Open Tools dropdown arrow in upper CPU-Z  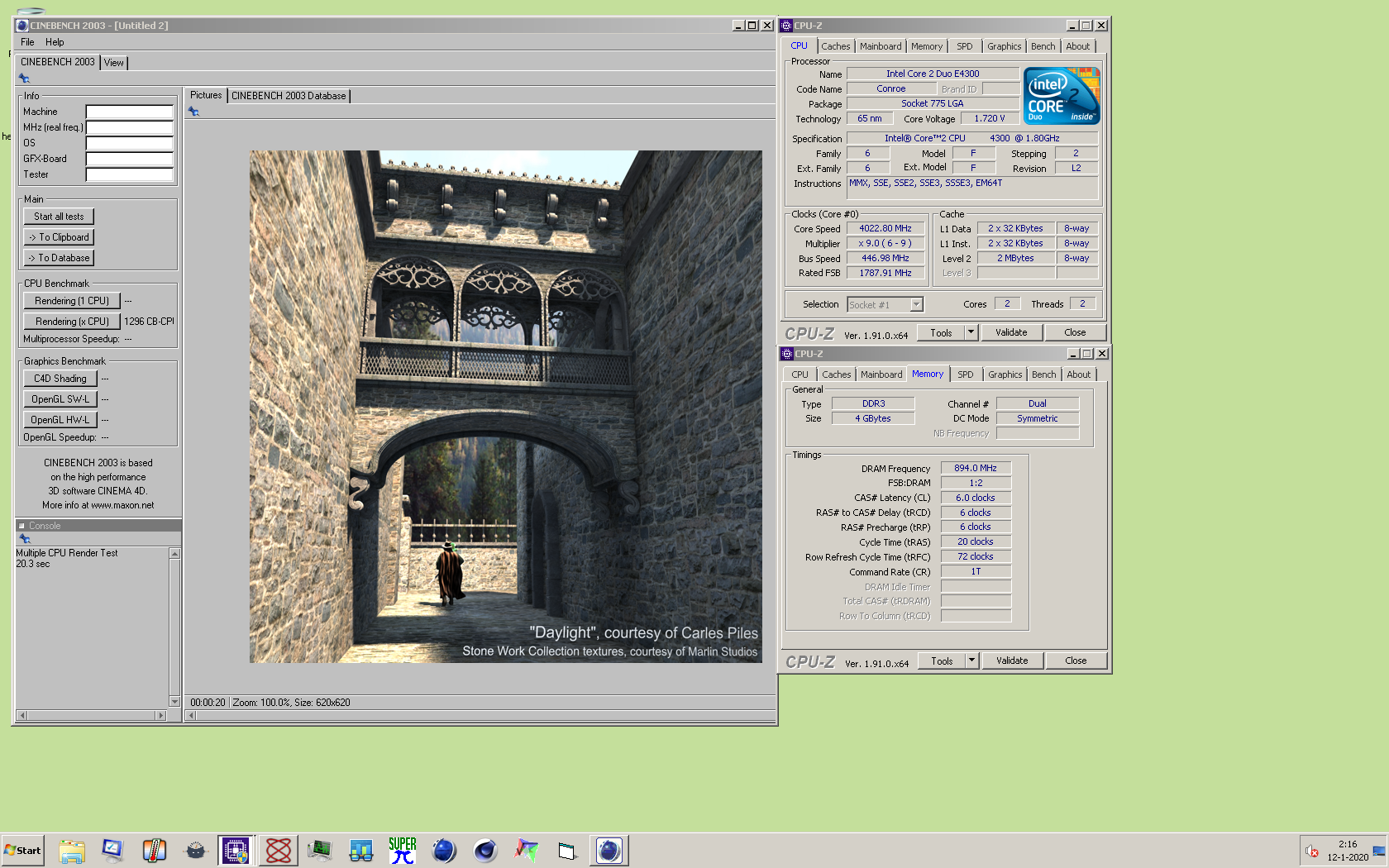click(x=971, y=332)
